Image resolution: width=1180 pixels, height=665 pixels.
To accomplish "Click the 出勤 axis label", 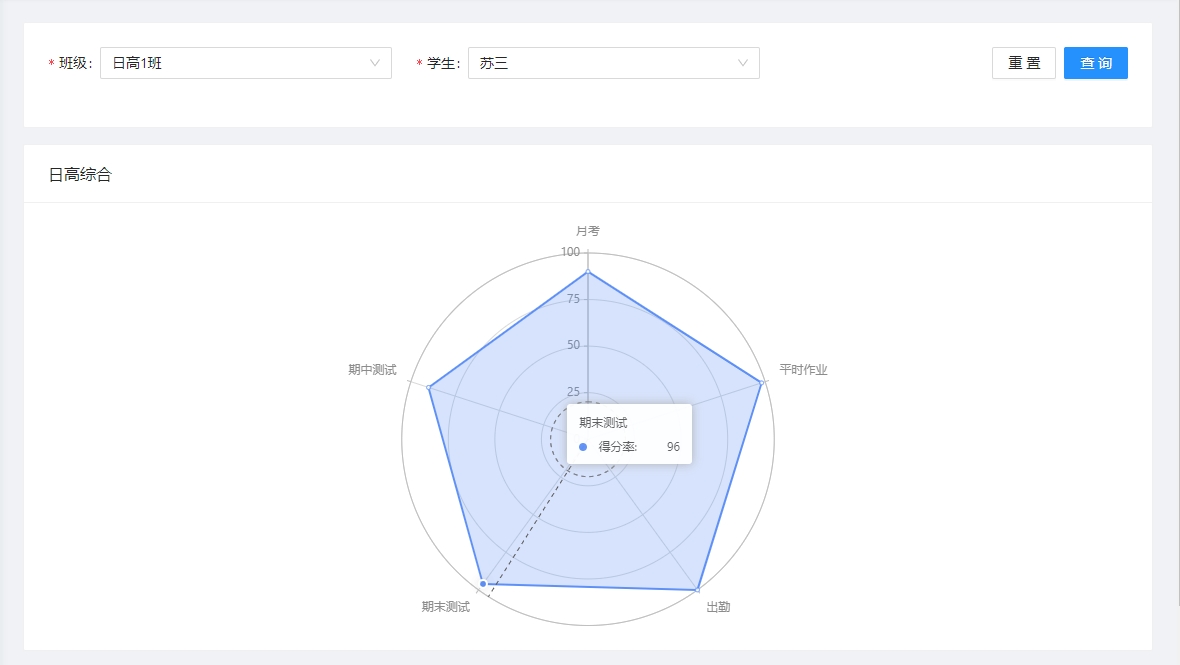I will (x=718, y=607).
